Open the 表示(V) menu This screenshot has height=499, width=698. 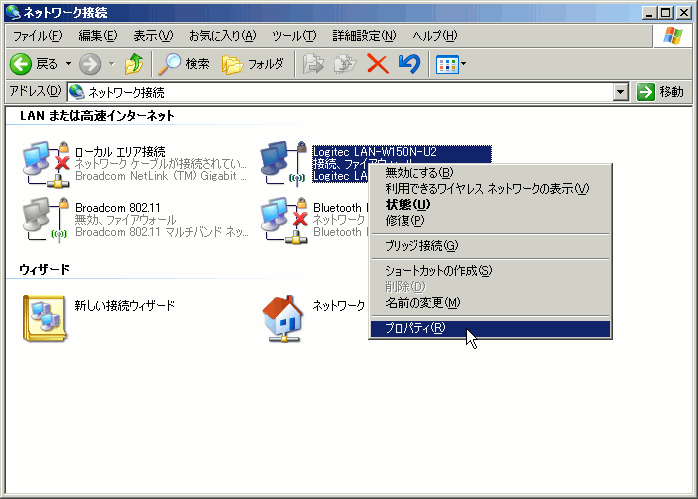pyautogui.click(x=153, y=36)
